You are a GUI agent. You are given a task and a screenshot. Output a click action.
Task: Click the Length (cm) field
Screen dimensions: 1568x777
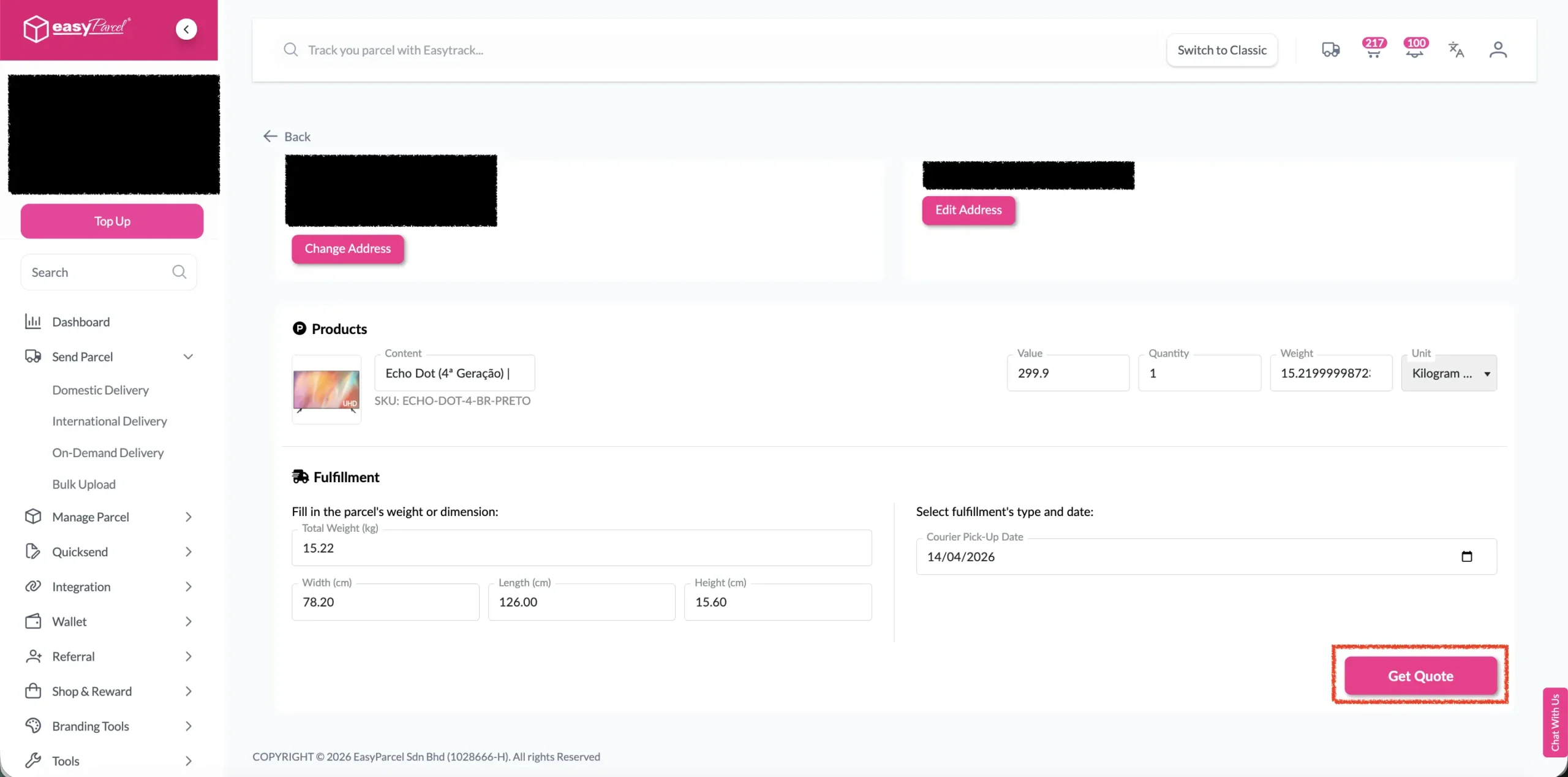(582, 602)
